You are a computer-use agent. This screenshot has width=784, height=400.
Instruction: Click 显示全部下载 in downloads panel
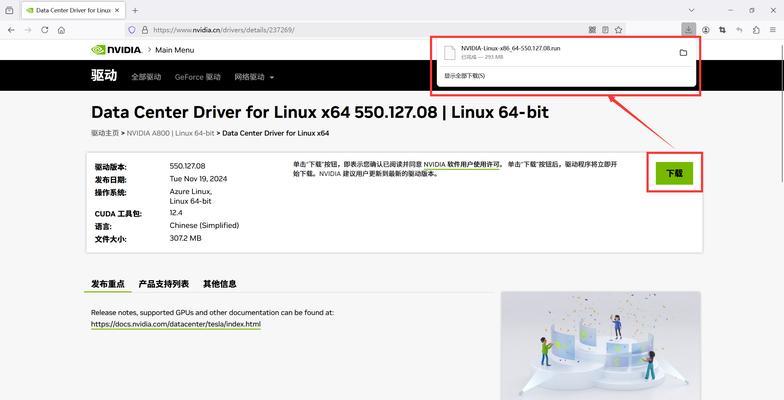coord(464,76)
